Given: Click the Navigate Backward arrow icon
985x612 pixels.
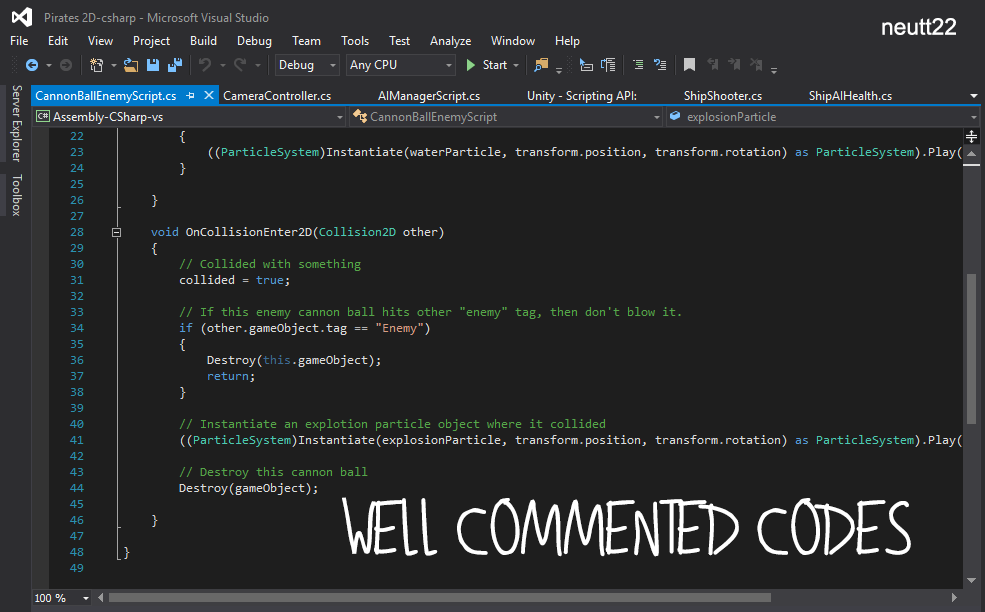Looking at the screenshot, I should (31, 65).
